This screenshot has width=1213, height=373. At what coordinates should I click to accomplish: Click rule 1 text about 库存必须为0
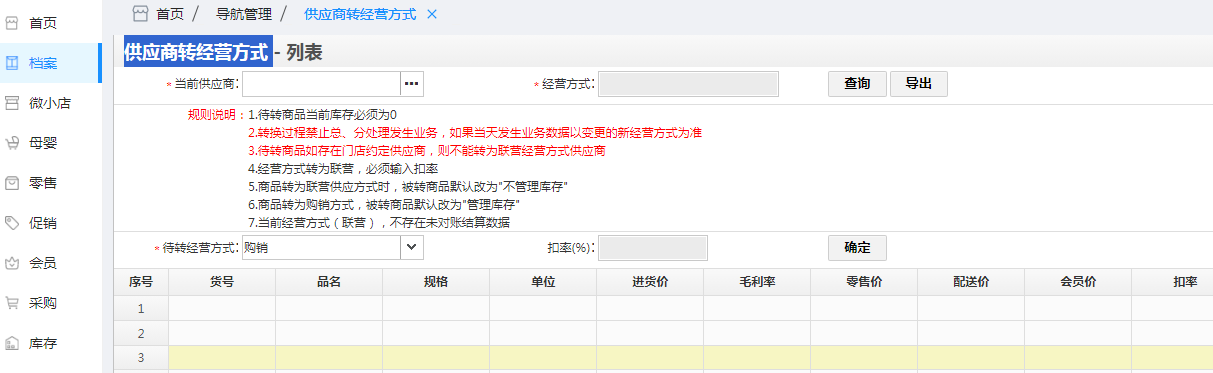pos(323,115)
